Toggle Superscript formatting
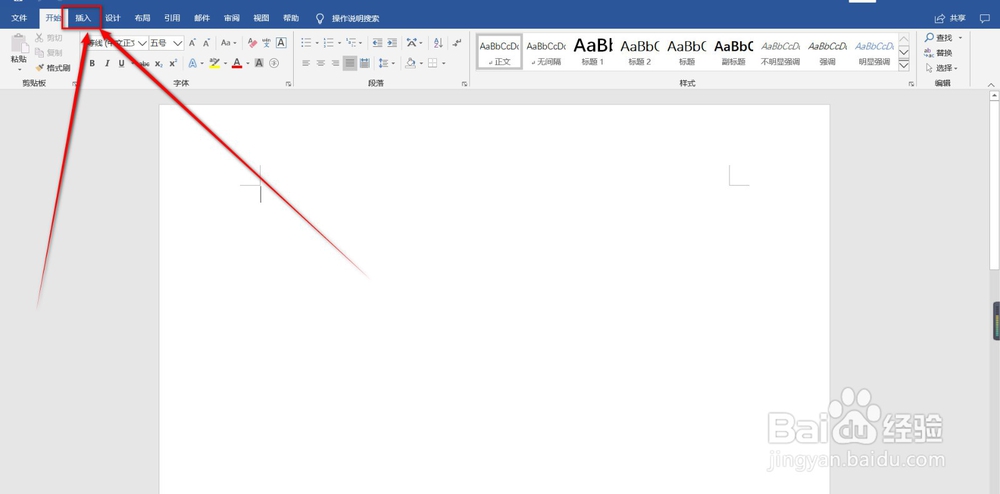1000x494 pixels. pos(173,63)
